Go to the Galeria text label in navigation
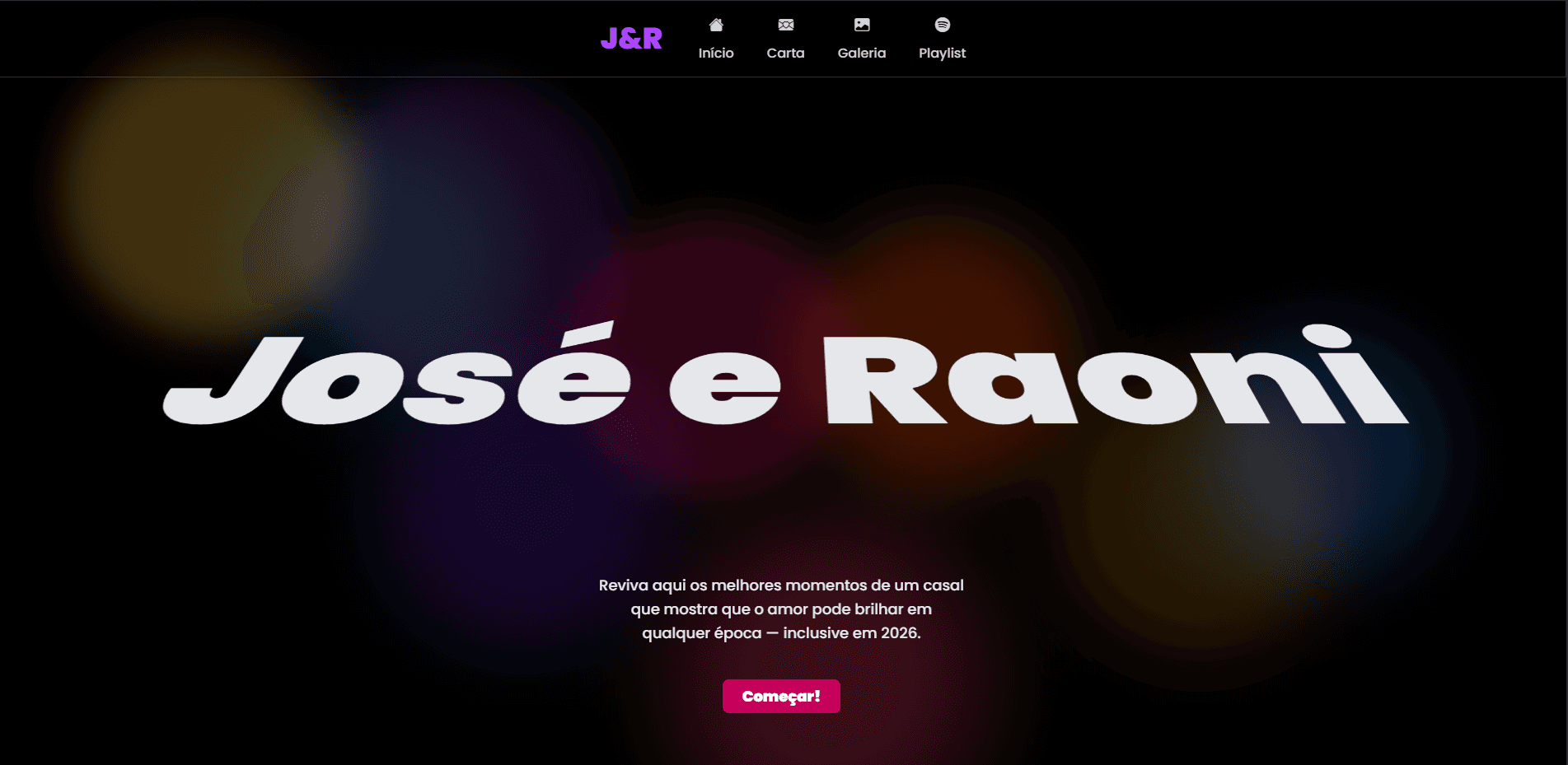Viewport: 1568px width, 765px height. point(862,53)
